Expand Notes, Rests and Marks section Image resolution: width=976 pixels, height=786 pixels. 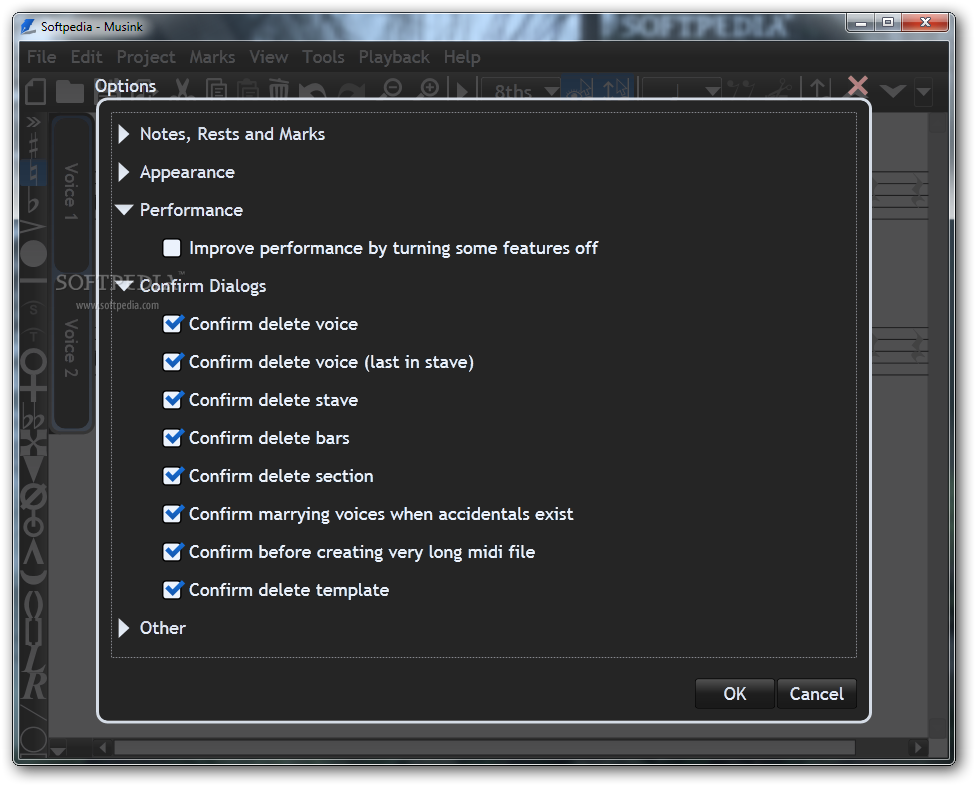[124, 134]
